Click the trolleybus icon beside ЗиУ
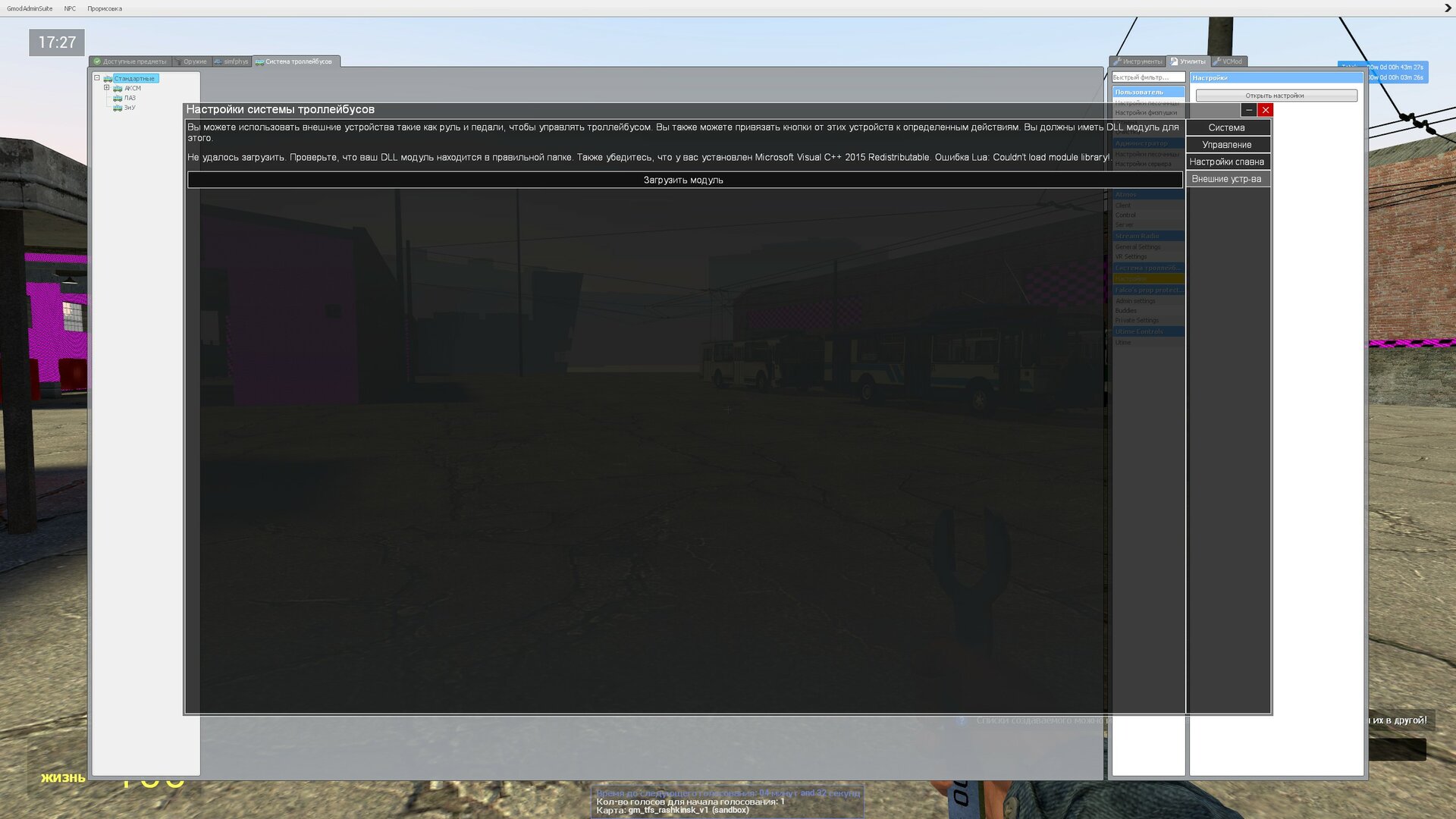 pyautogui.click(x=118, y=108)
